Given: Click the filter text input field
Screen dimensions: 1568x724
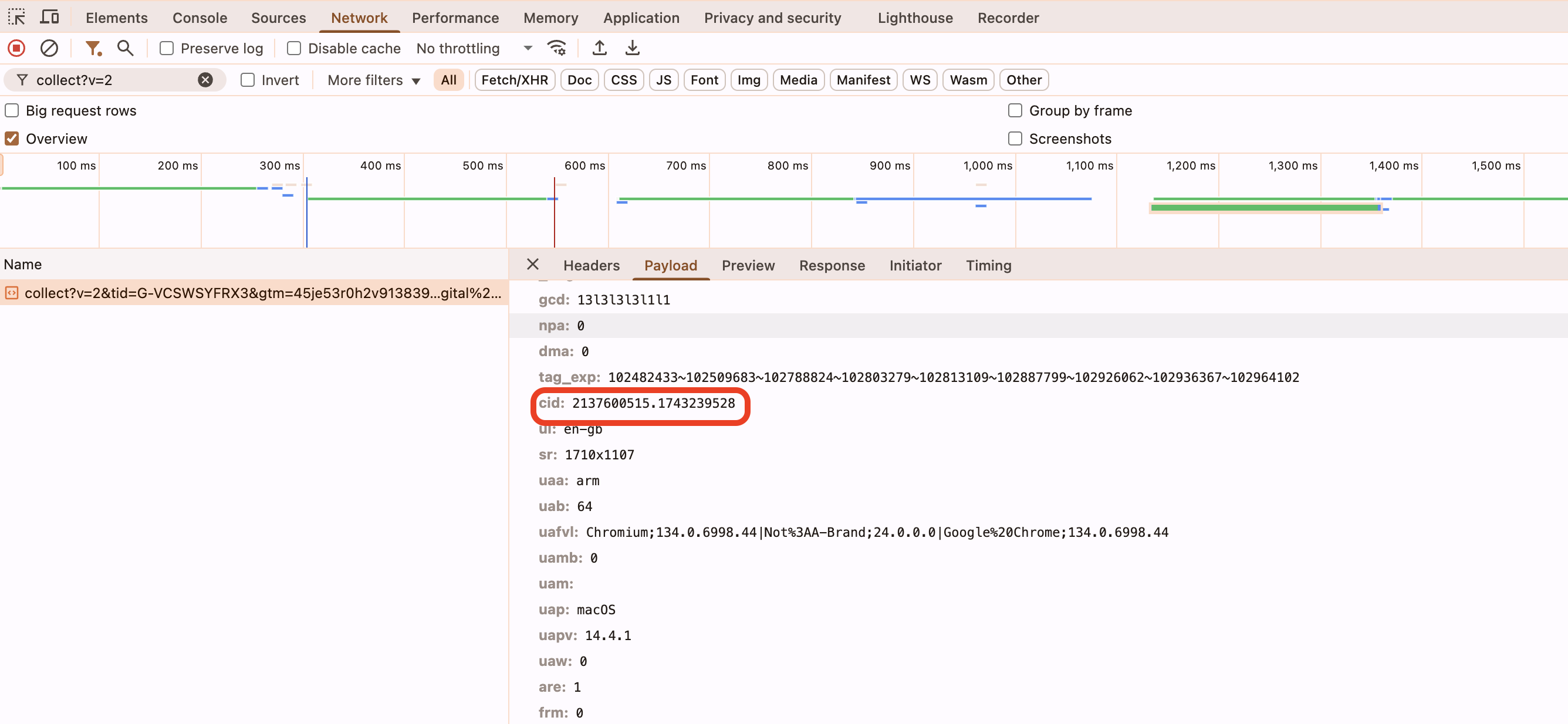Looking at the screenshot, I should click(x=114, y=80).
